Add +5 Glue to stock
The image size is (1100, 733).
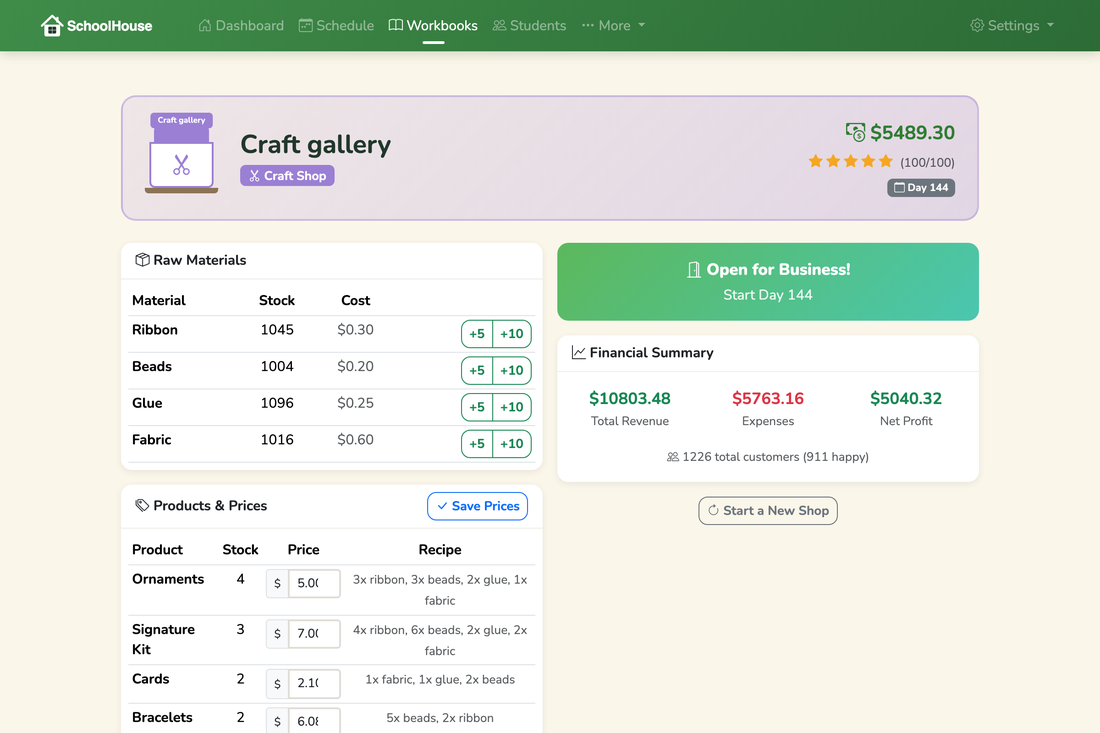(x=477, y=407)
